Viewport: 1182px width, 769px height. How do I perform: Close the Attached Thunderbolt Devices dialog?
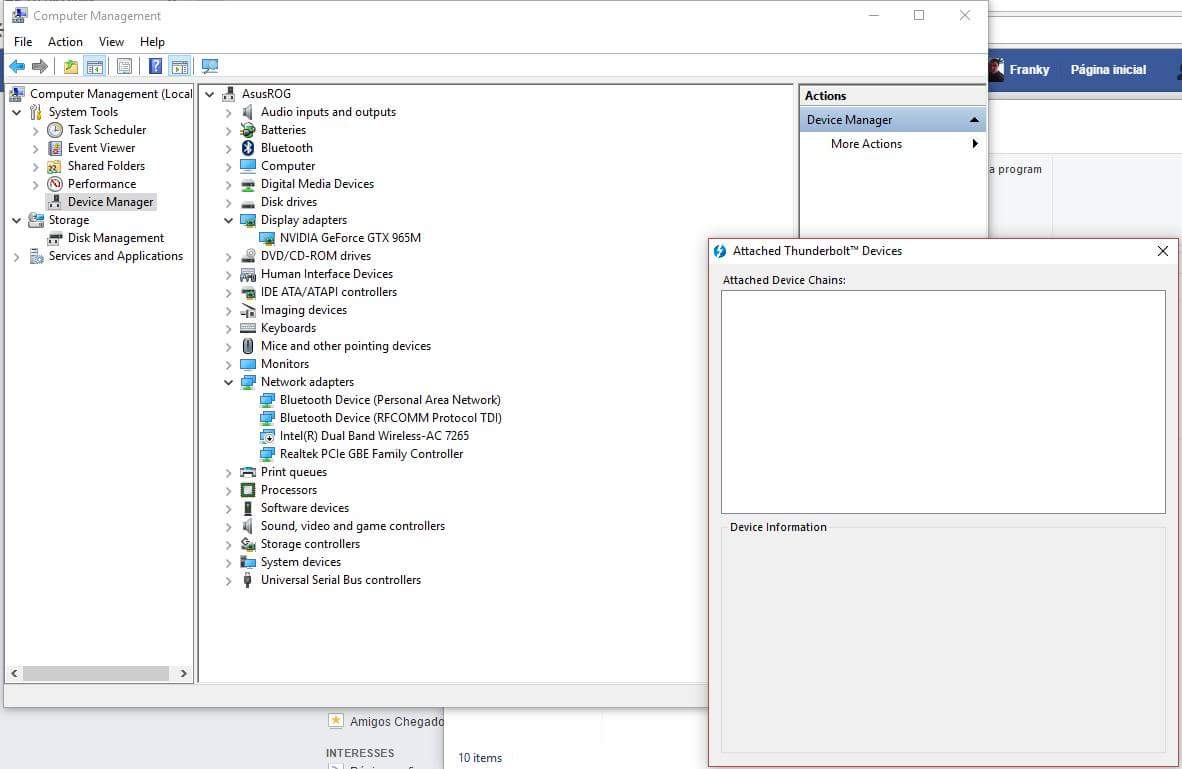pos(1162,251)
